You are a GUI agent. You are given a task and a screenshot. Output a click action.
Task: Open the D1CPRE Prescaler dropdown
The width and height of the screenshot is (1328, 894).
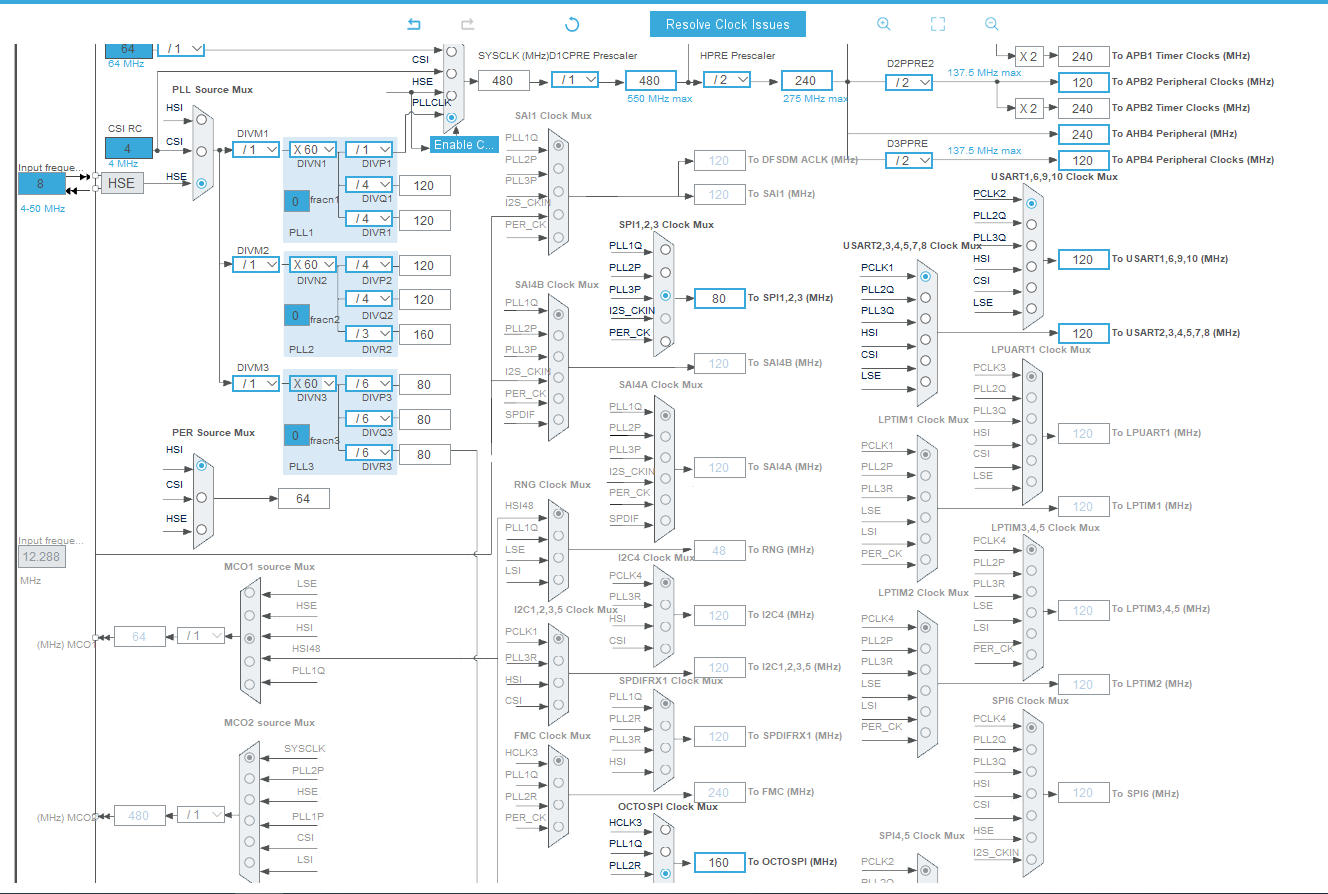(578, 80)
